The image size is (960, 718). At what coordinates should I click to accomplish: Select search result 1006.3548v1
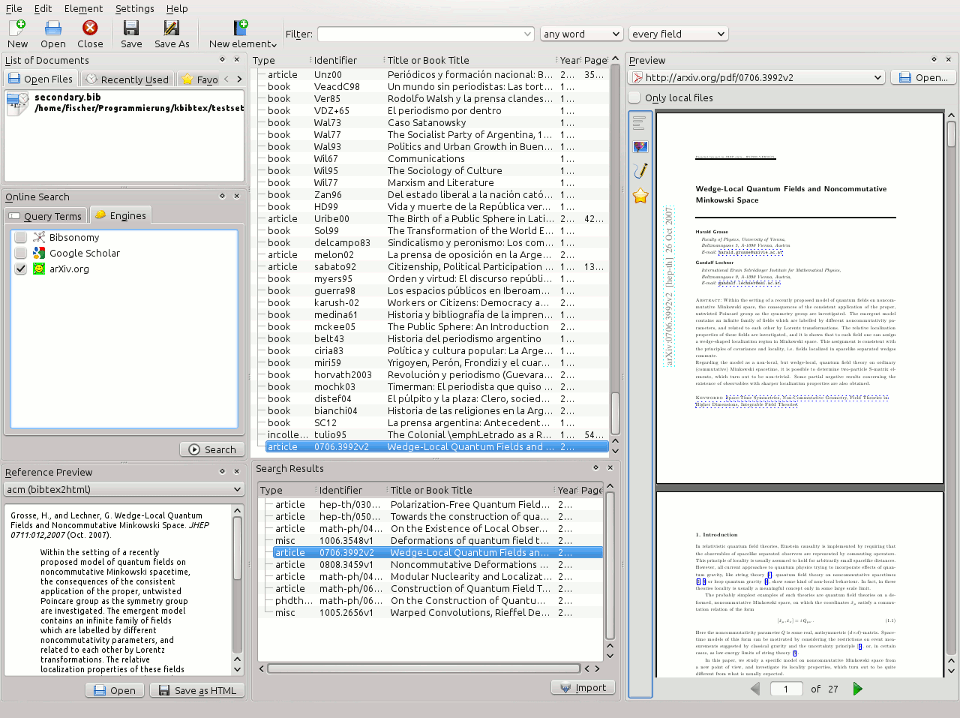click(437, 540)
